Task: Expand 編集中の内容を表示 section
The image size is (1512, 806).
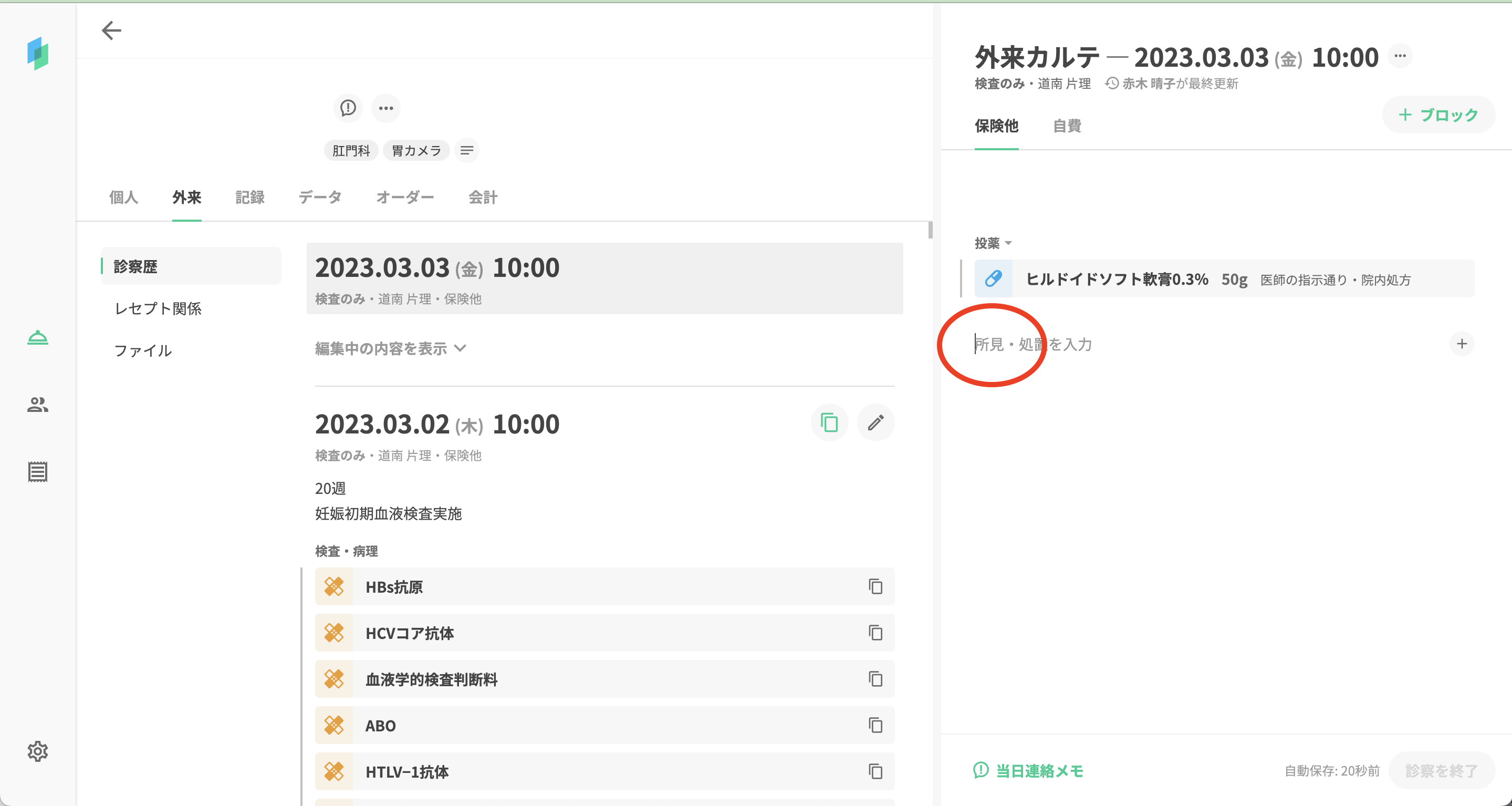Action: coord(390,349)
